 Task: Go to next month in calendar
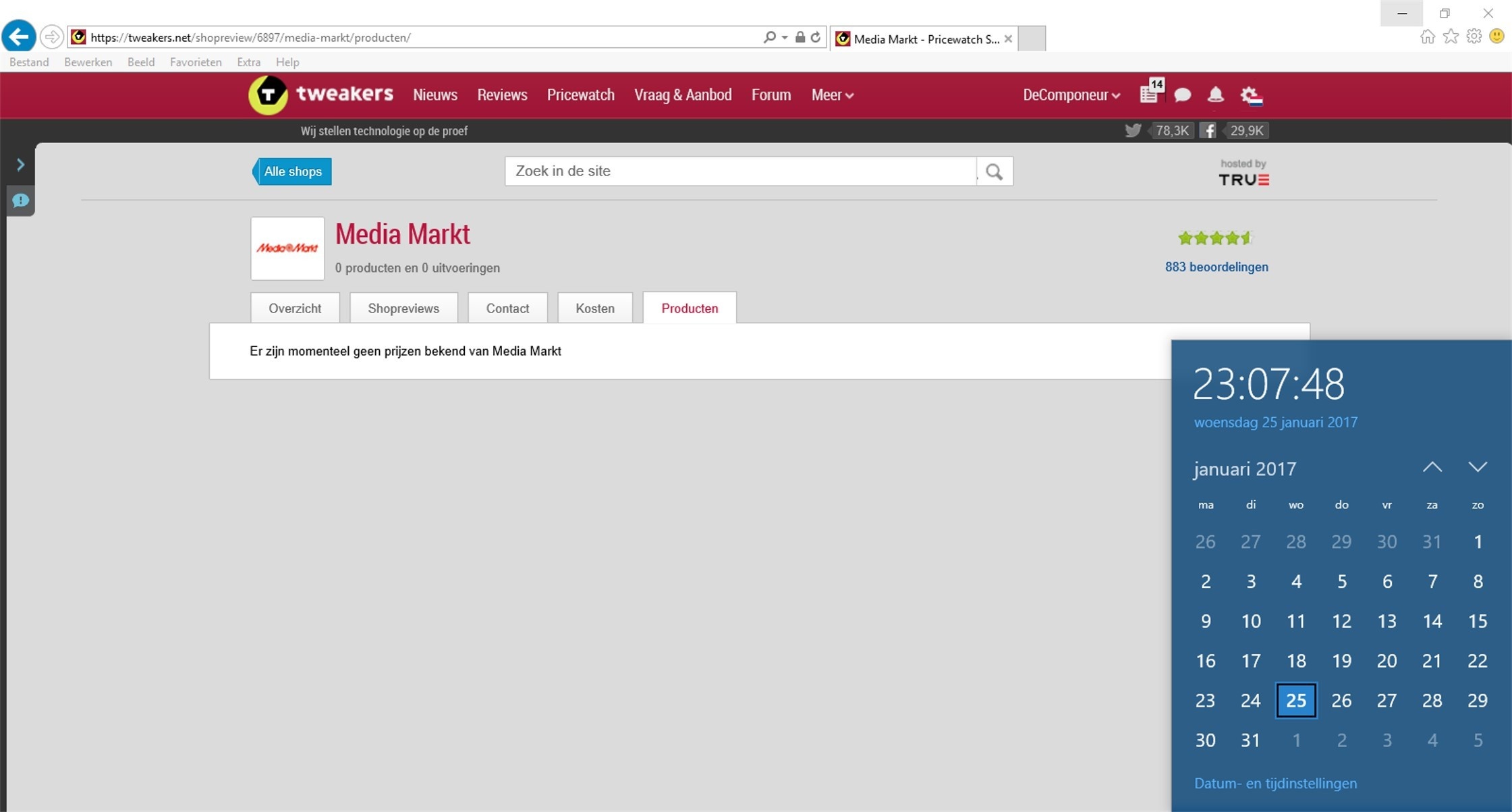[x=1478, y=467]
